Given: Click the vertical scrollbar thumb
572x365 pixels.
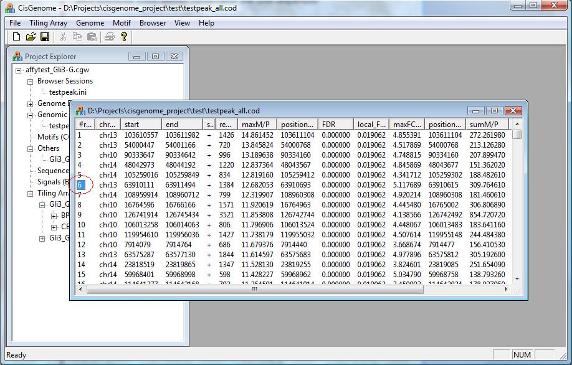Looking at the screenshot, I should coord(517,135).
